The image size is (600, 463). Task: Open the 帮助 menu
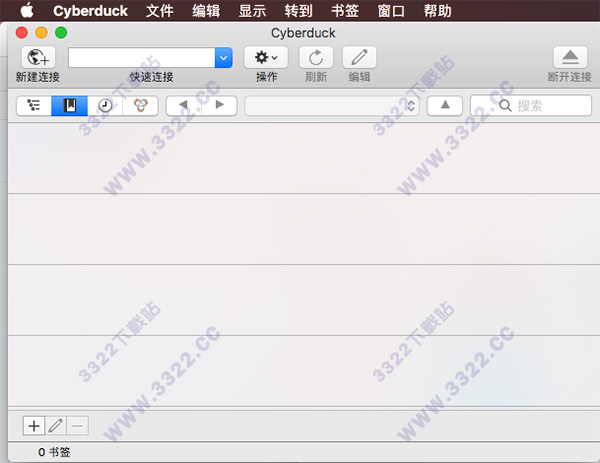pos(437,11)
